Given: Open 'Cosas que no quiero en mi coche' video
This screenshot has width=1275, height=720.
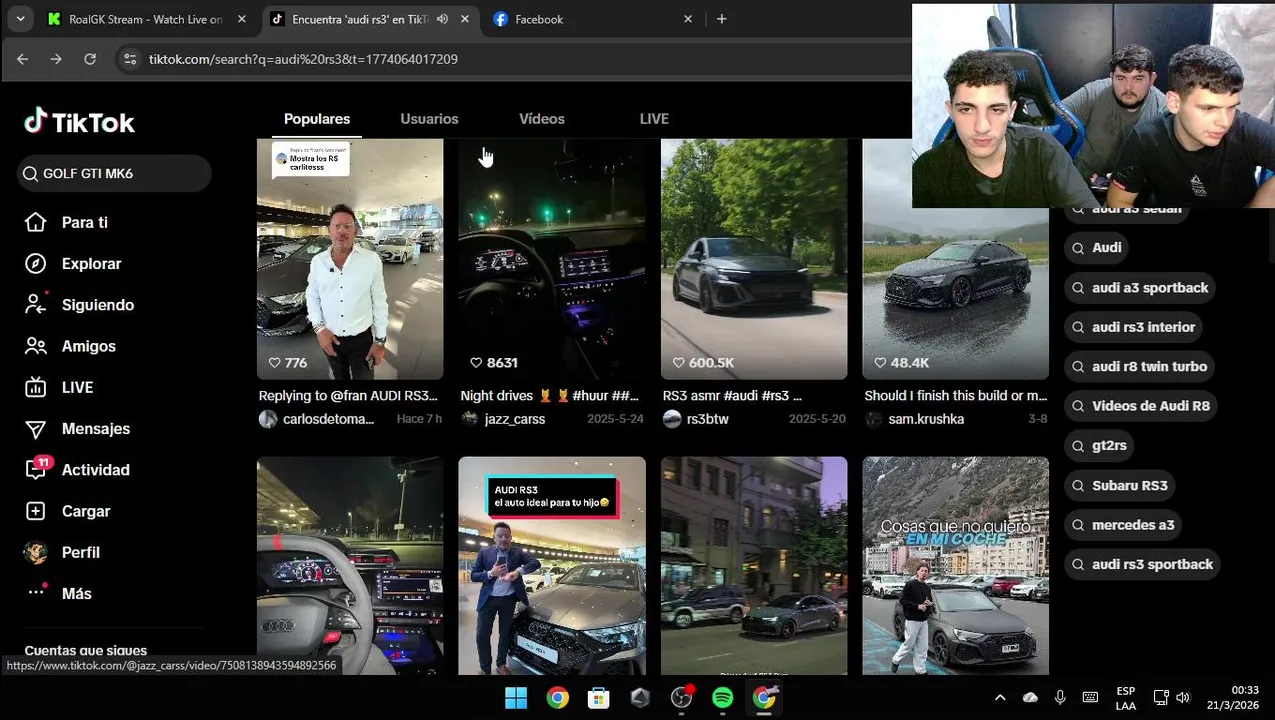Looking at the screenshot, I should [x=955, y=566].
